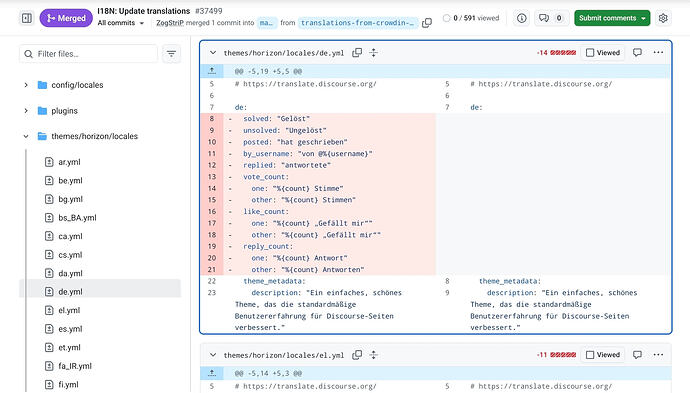
Task: Click the 0 / 591 viewed progress indicator
Action: (471, 18)
